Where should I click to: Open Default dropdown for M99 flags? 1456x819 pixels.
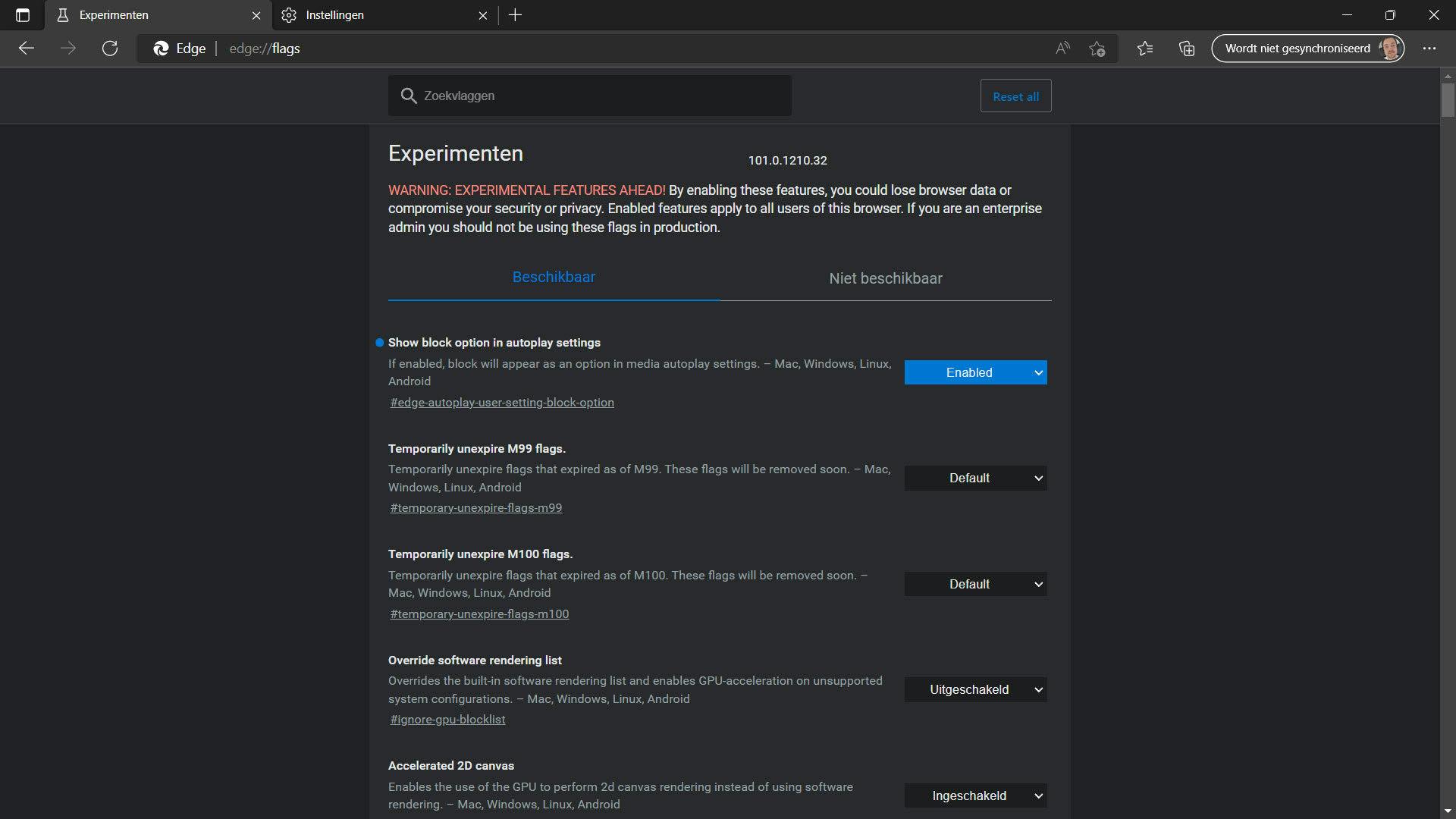point(975,479)
